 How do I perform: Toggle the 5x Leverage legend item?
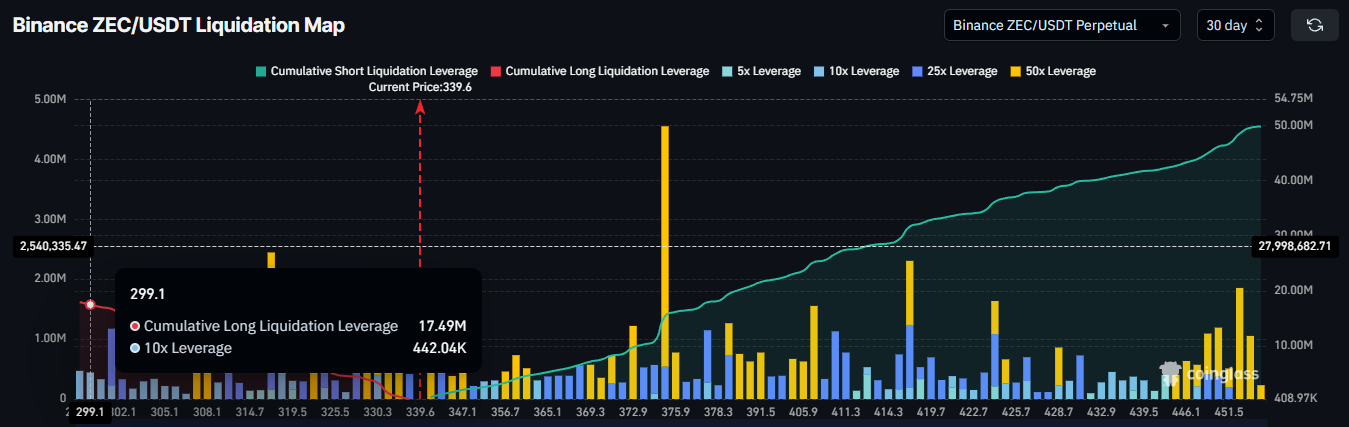[762, 71]
